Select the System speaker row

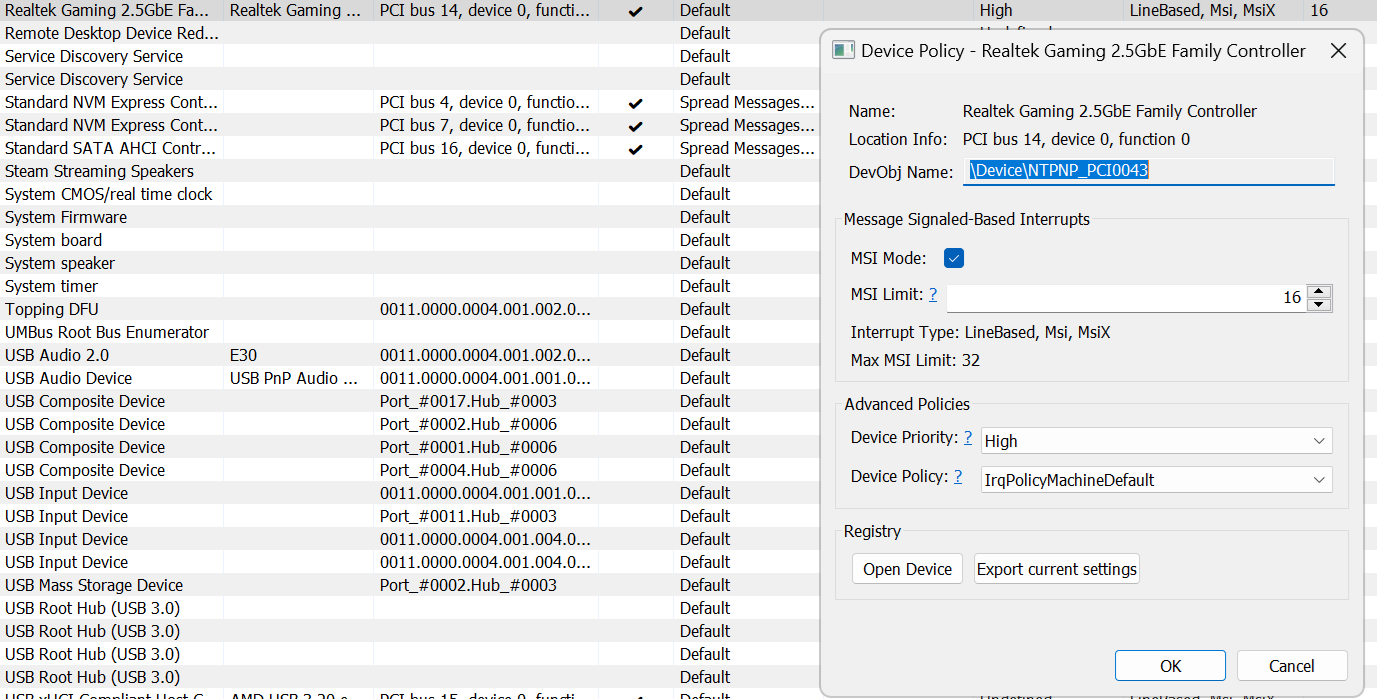pos(410,263)
